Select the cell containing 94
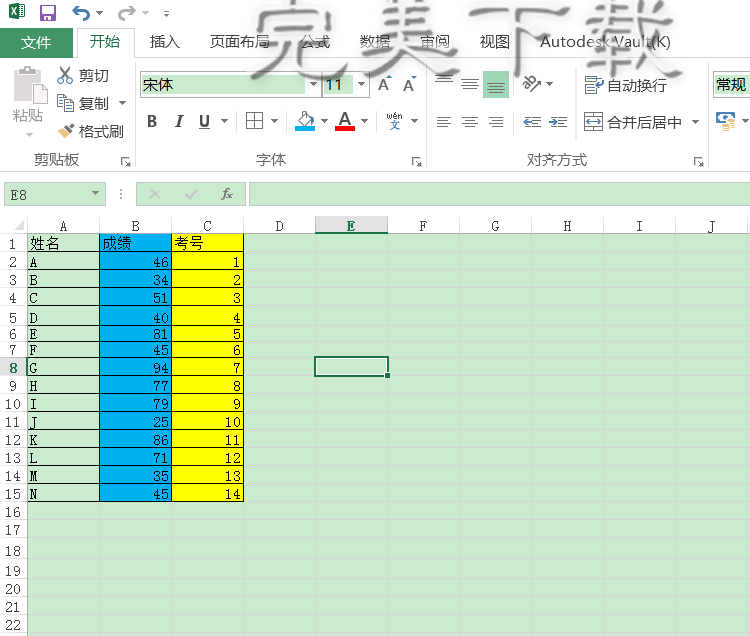 [135, 367]
